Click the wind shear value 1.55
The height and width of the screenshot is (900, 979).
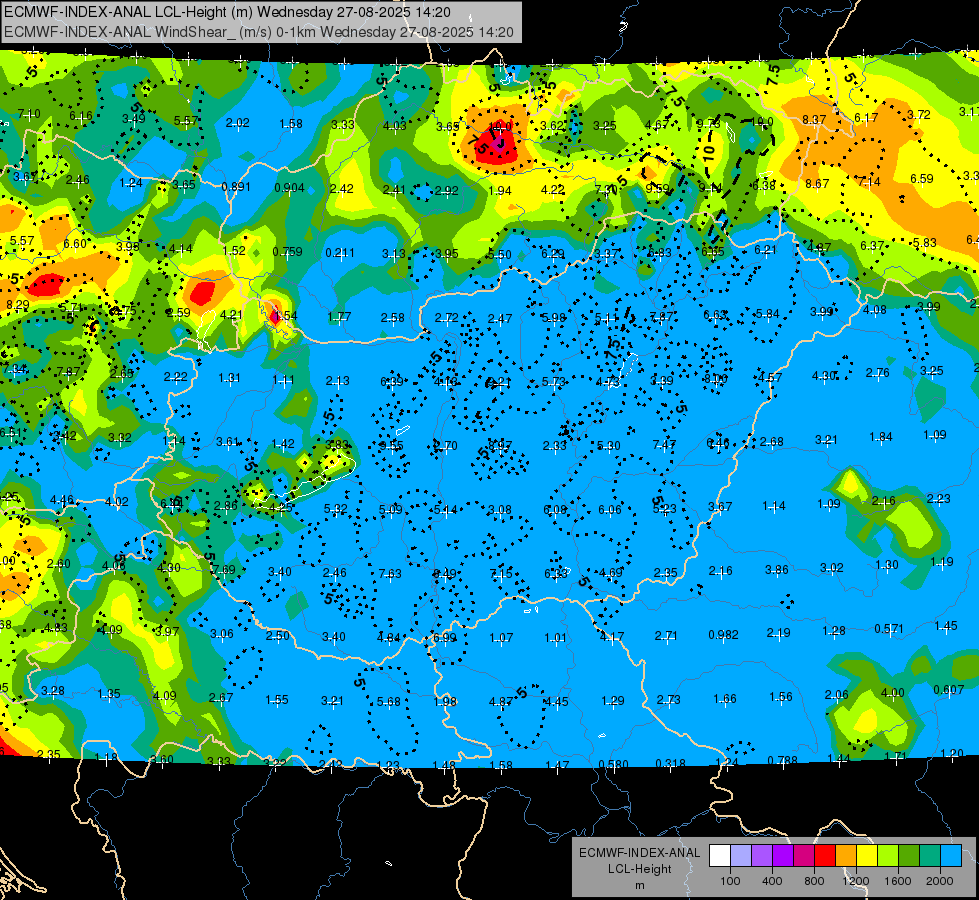(277, 700)
